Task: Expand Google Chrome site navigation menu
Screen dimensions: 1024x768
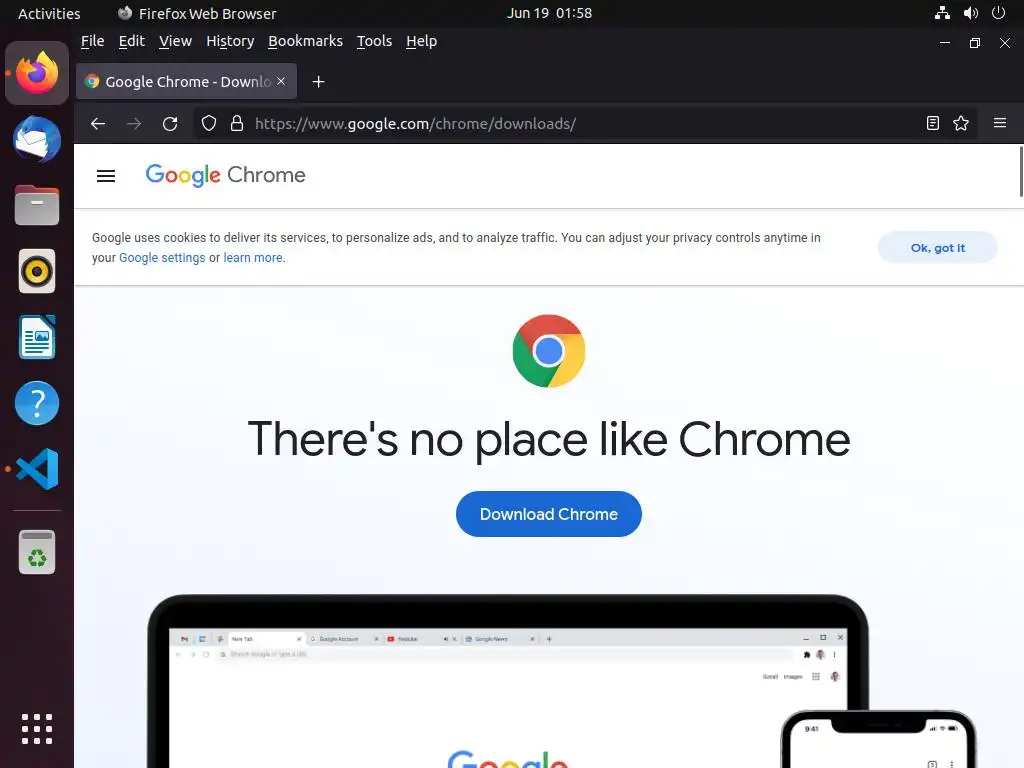Action: pyautogui.click(x=106, y=176)
